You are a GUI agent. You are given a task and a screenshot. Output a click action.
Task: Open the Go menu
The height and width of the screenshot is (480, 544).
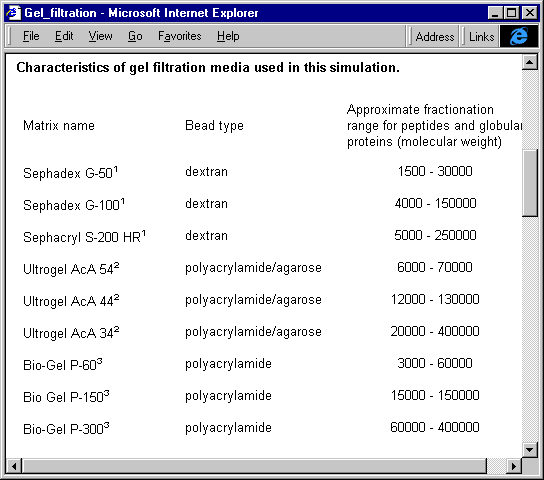135,36
